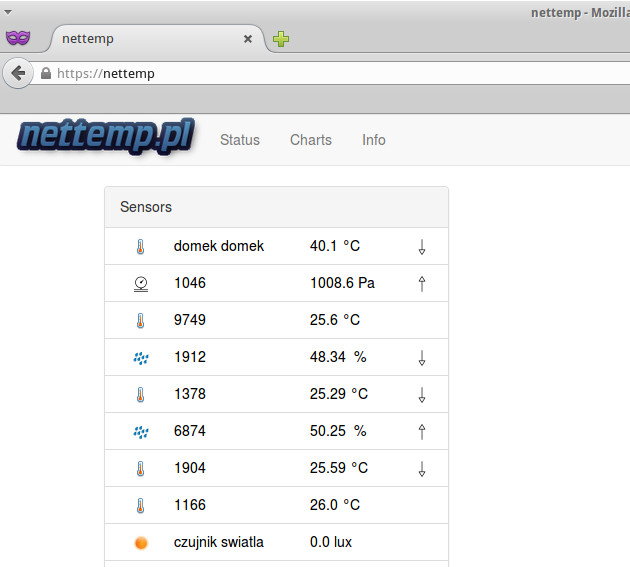Click the padlock security icon in address bar

coord(46,73)
